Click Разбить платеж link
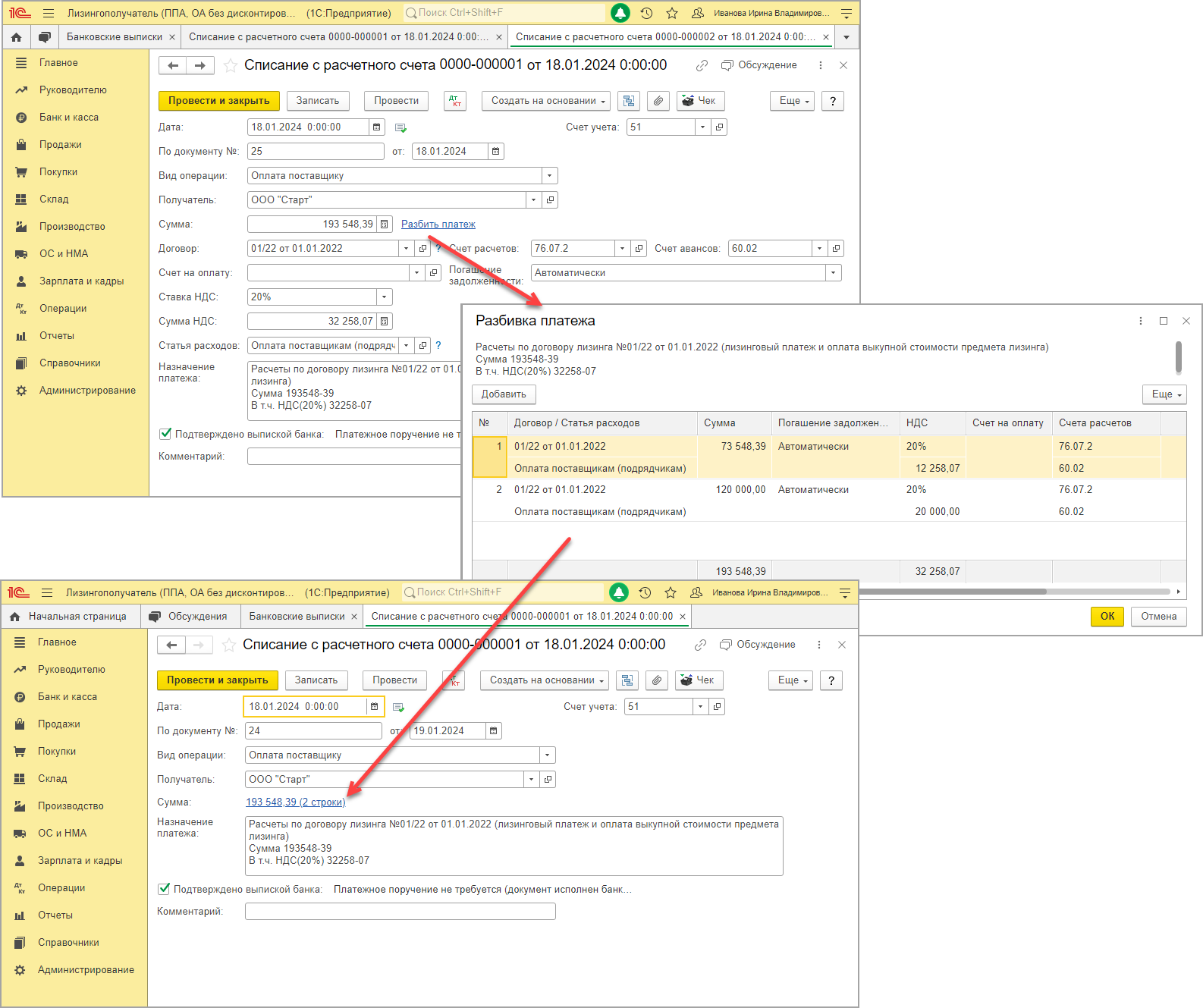This screenshot has height=1008, width=1203. [x=438, y=225]
